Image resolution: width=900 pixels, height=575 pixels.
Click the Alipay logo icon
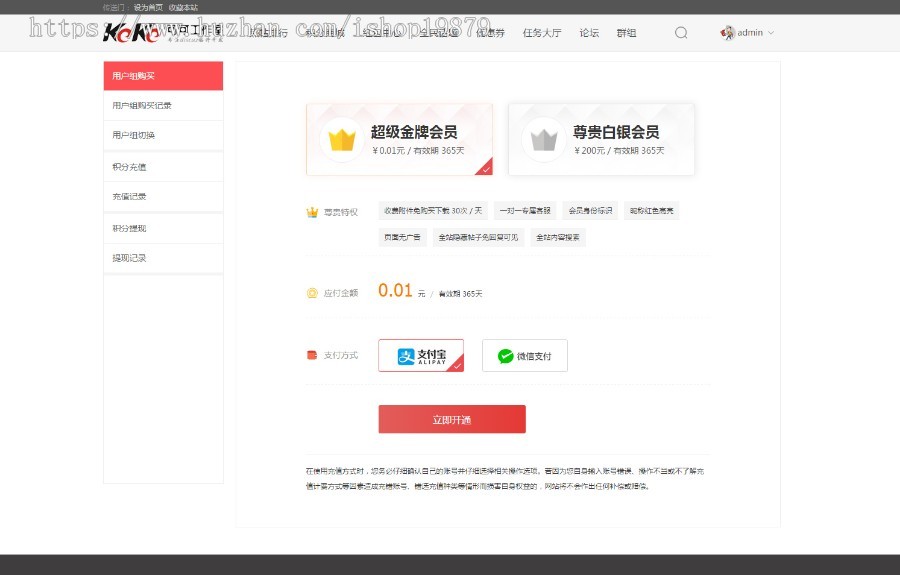point(406,356)
